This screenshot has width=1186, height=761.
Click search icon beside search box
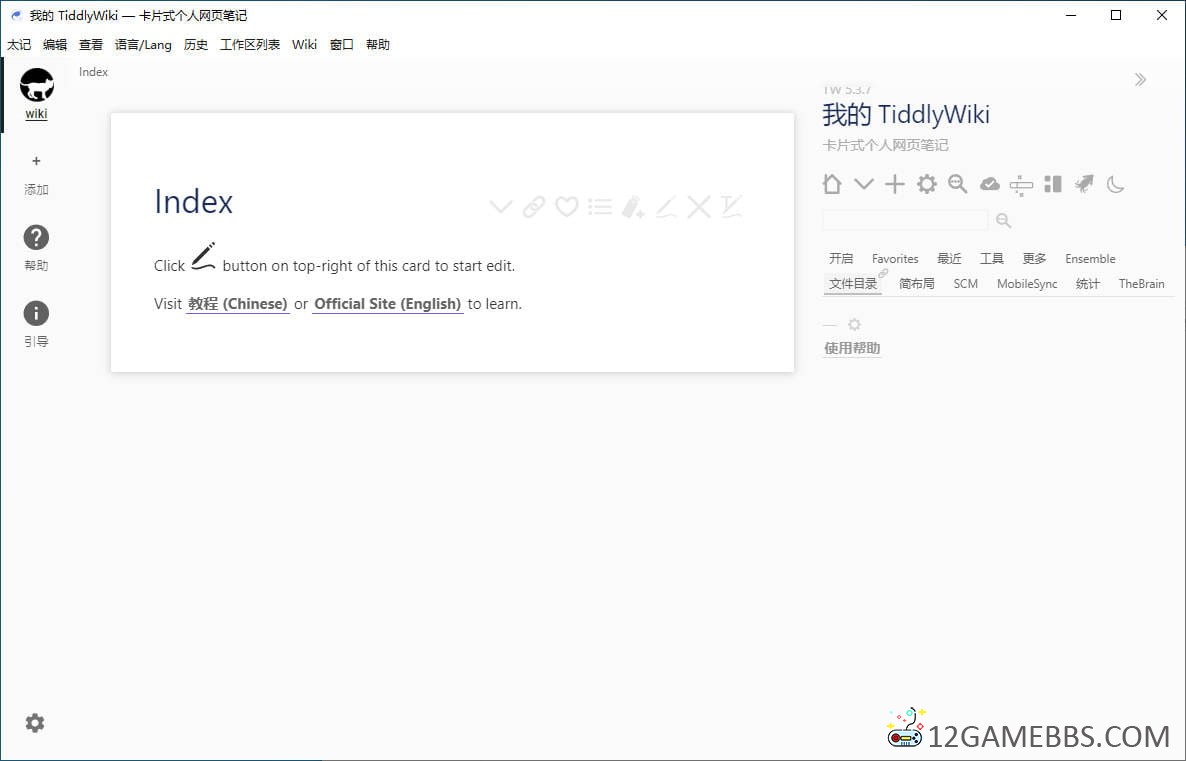[1004, 220]
